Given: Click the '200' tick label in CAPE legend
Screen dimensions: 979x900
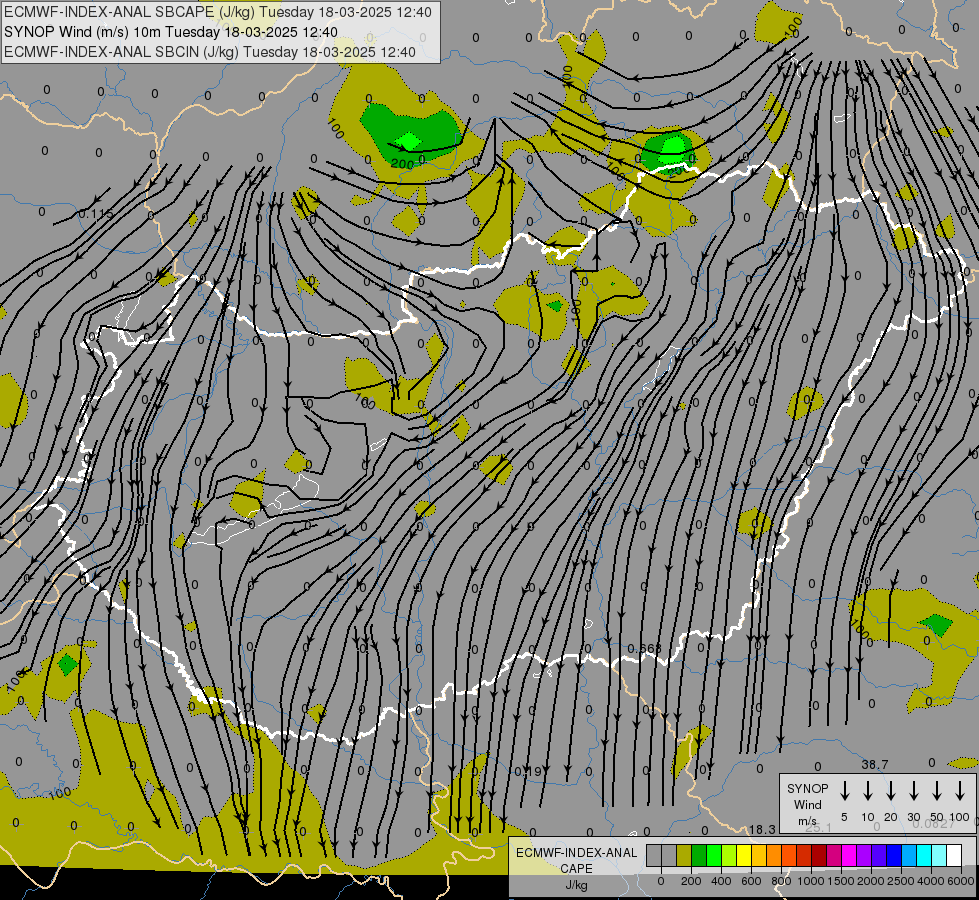Looking at the screenshot, I should [691, 881].
